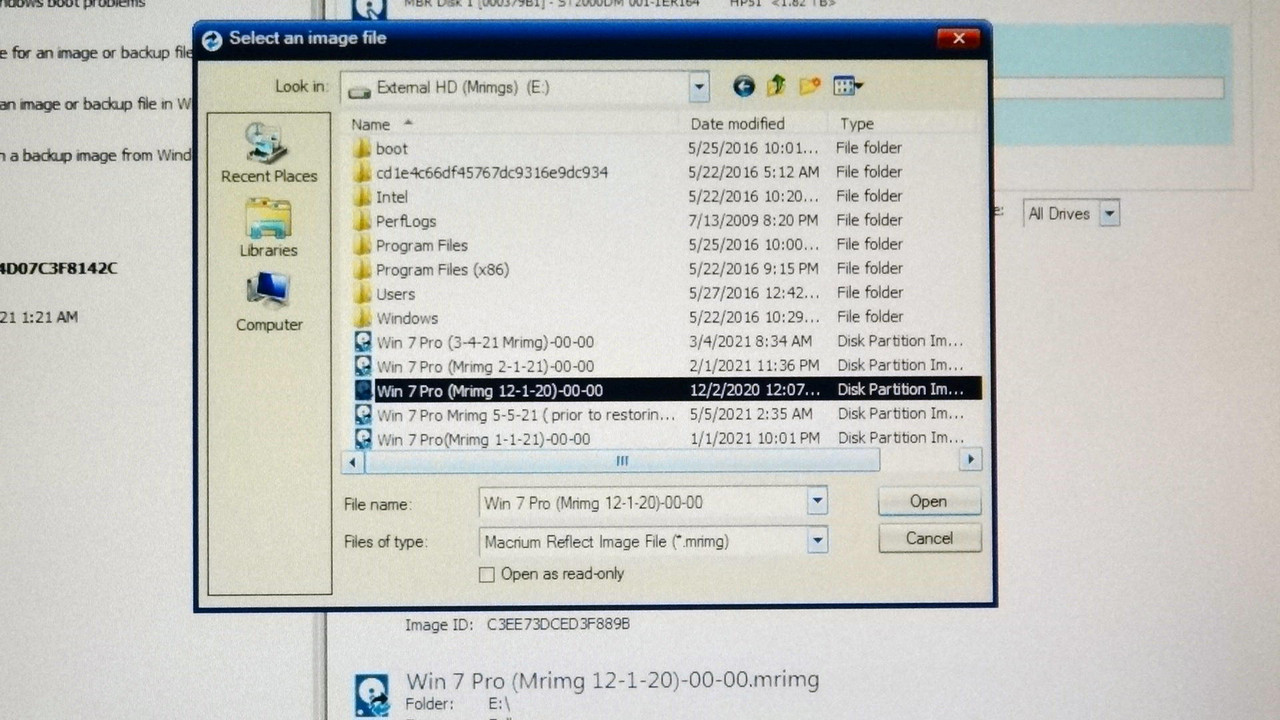Click the 1/1/2021 10:01 PM date entry
The image size is (1280, 720).
[x=754, y=437]
